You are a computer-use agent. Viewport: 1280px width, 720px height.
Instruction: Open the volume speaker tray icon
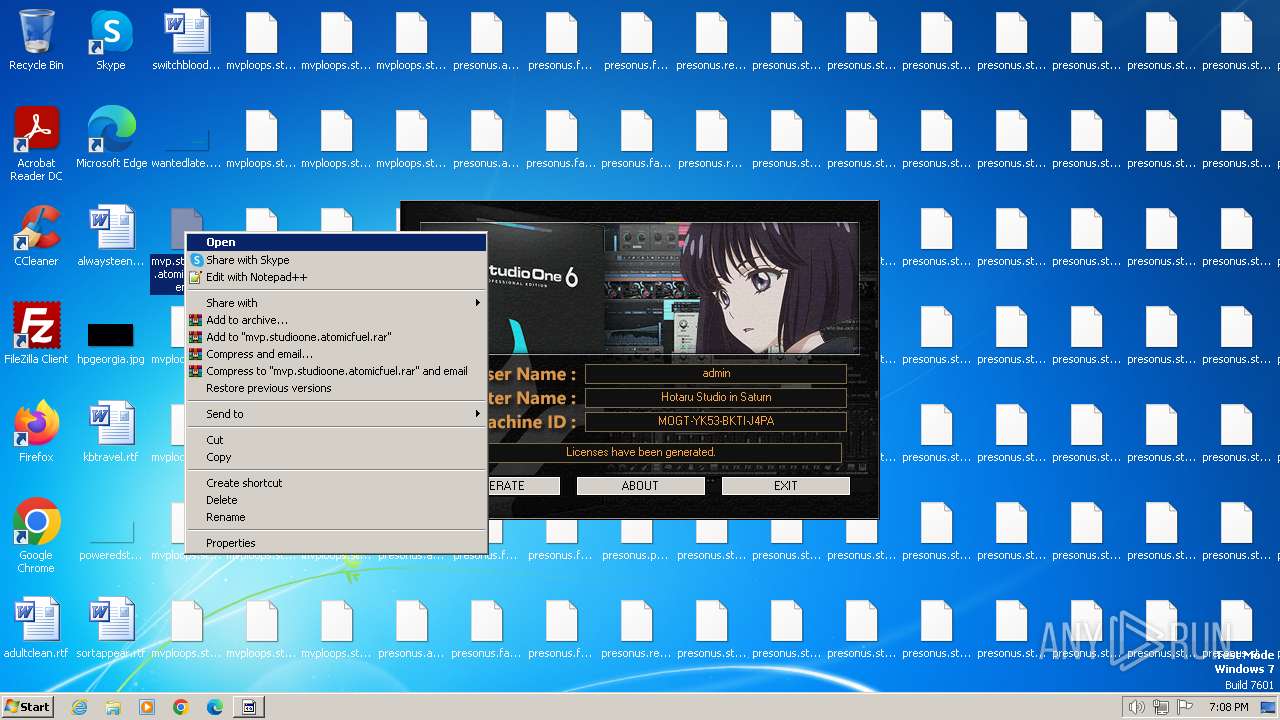[x=1136, y=707]
